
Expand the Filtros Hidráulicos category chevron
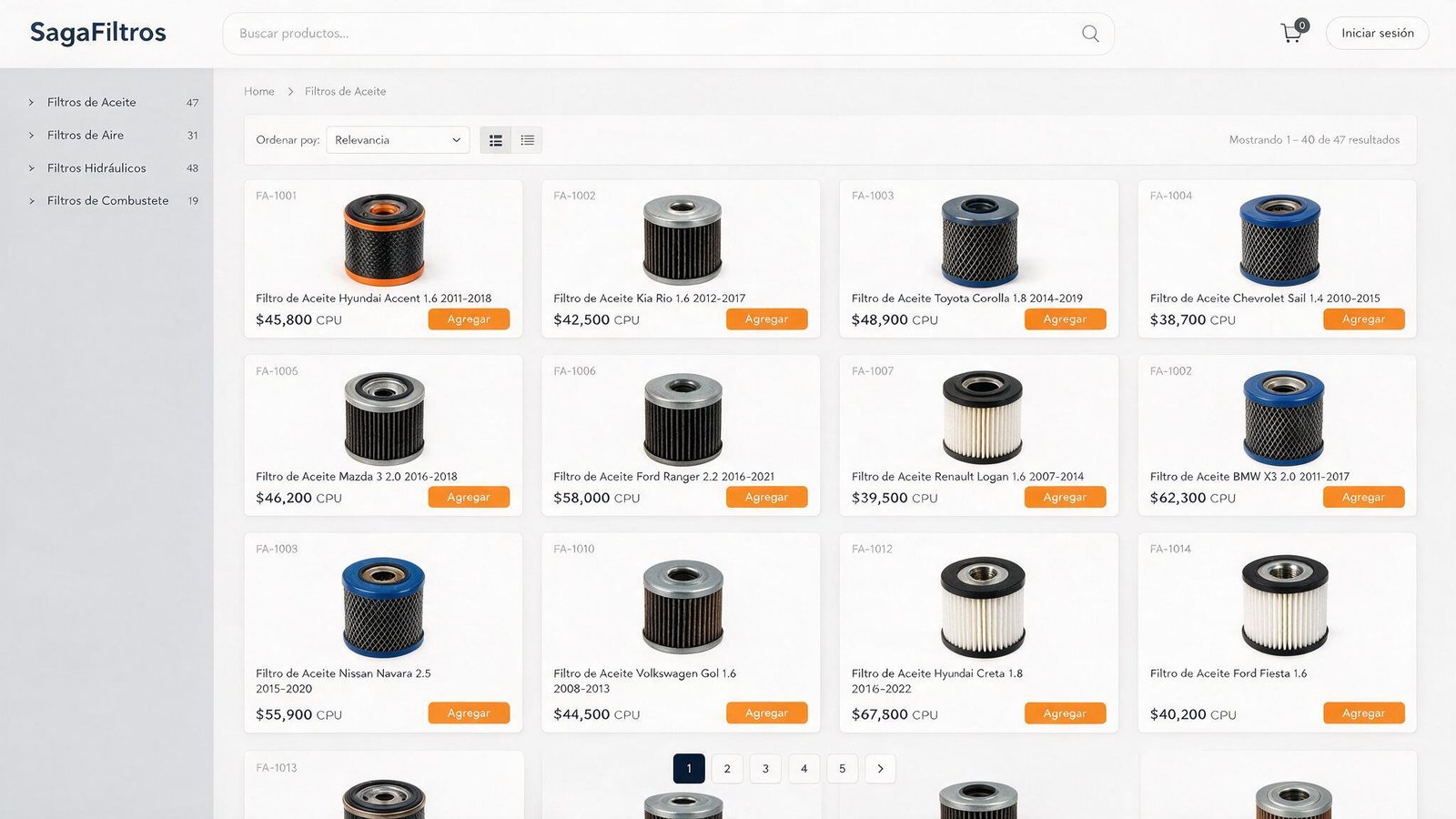(31, 168)
